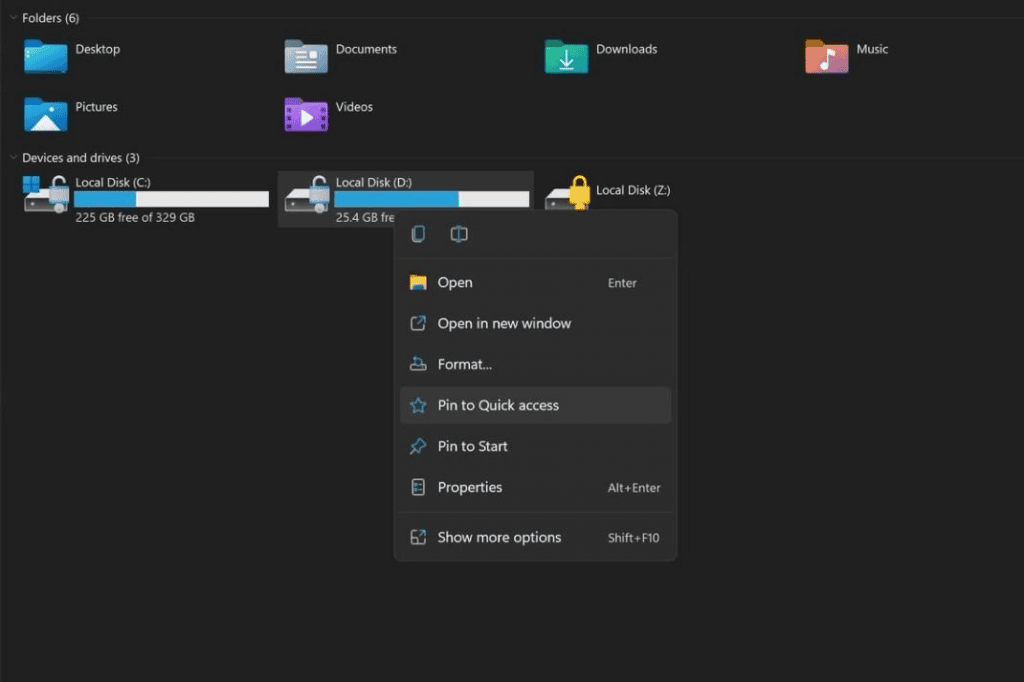Open Properties for Local Disk (D:)
This screenshot has height=682, width=1024.
tap(470, 488)
